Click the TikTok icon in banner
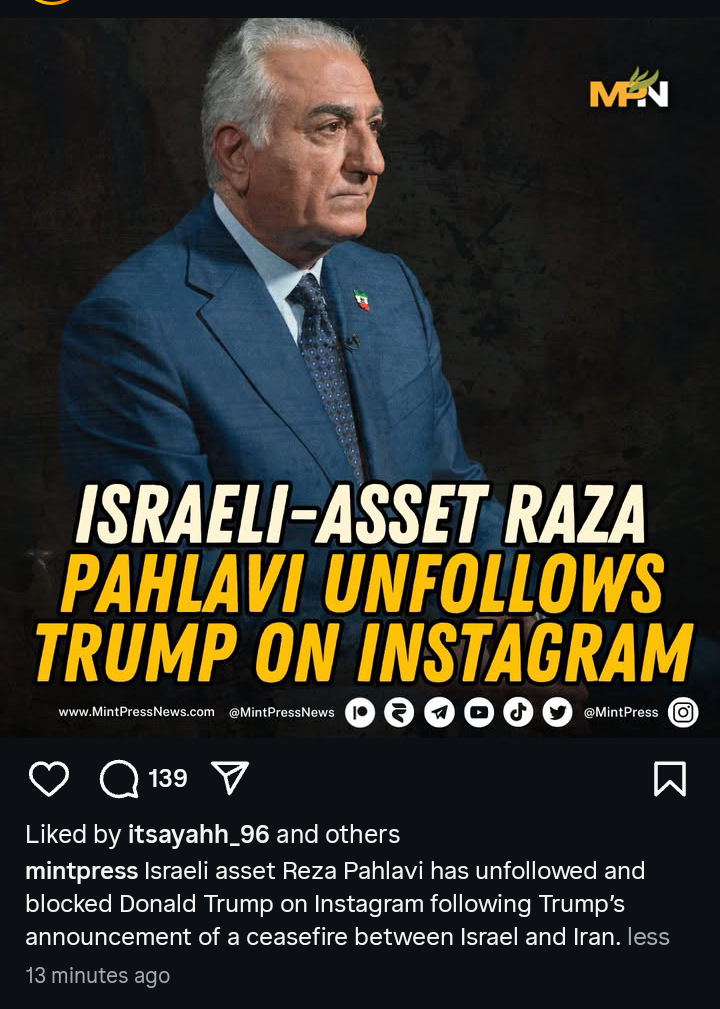Viewport: 720px width, 1009px height. point(518,713)
